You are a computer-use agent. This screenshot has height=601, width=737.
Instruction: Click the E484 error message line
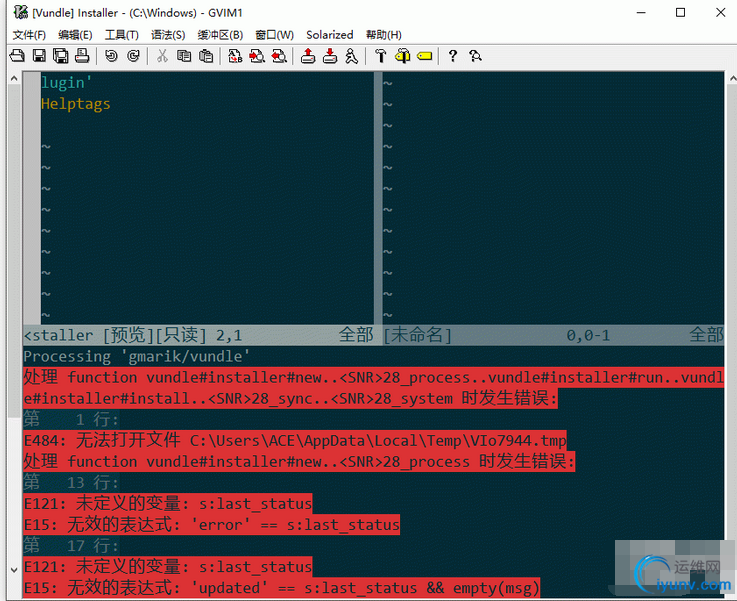(295, 440)
